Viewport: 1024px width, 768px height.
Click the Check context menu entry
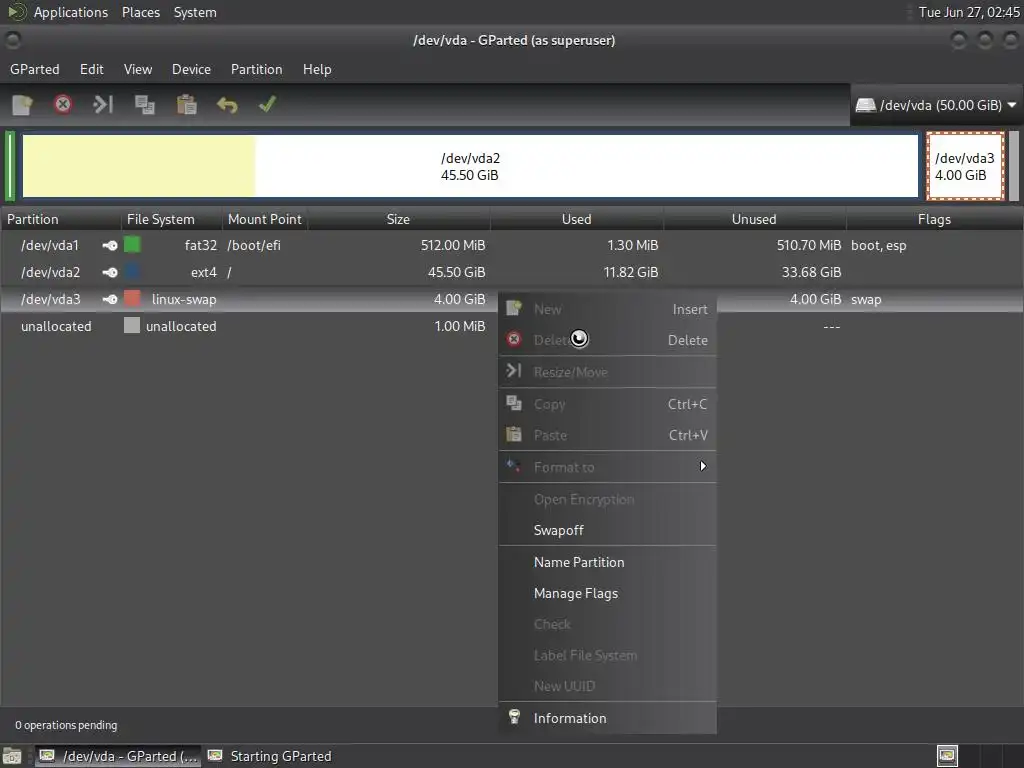coord(607,624)
